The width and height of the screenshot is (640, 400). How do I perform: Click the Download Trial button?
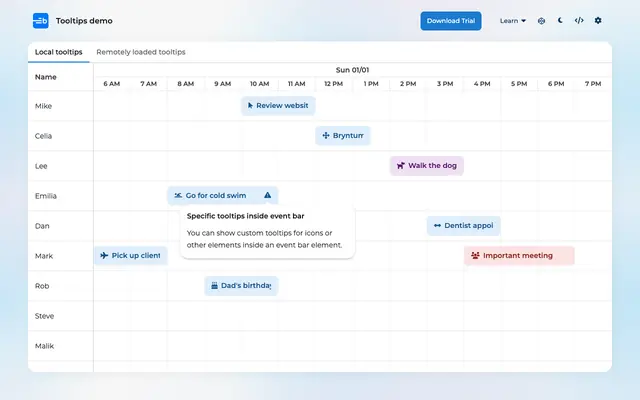451,21
